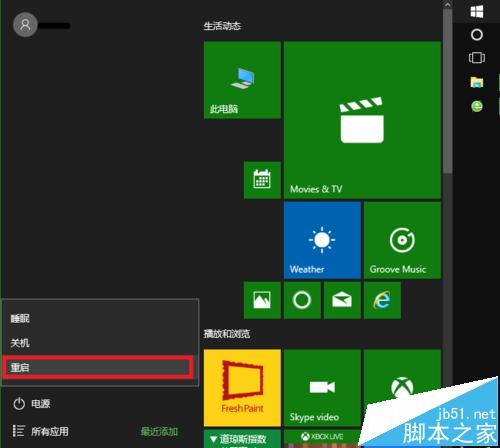Open the 此电脑 (This PC) tile
Screen dimensions: 500x448
coord(242,80)
